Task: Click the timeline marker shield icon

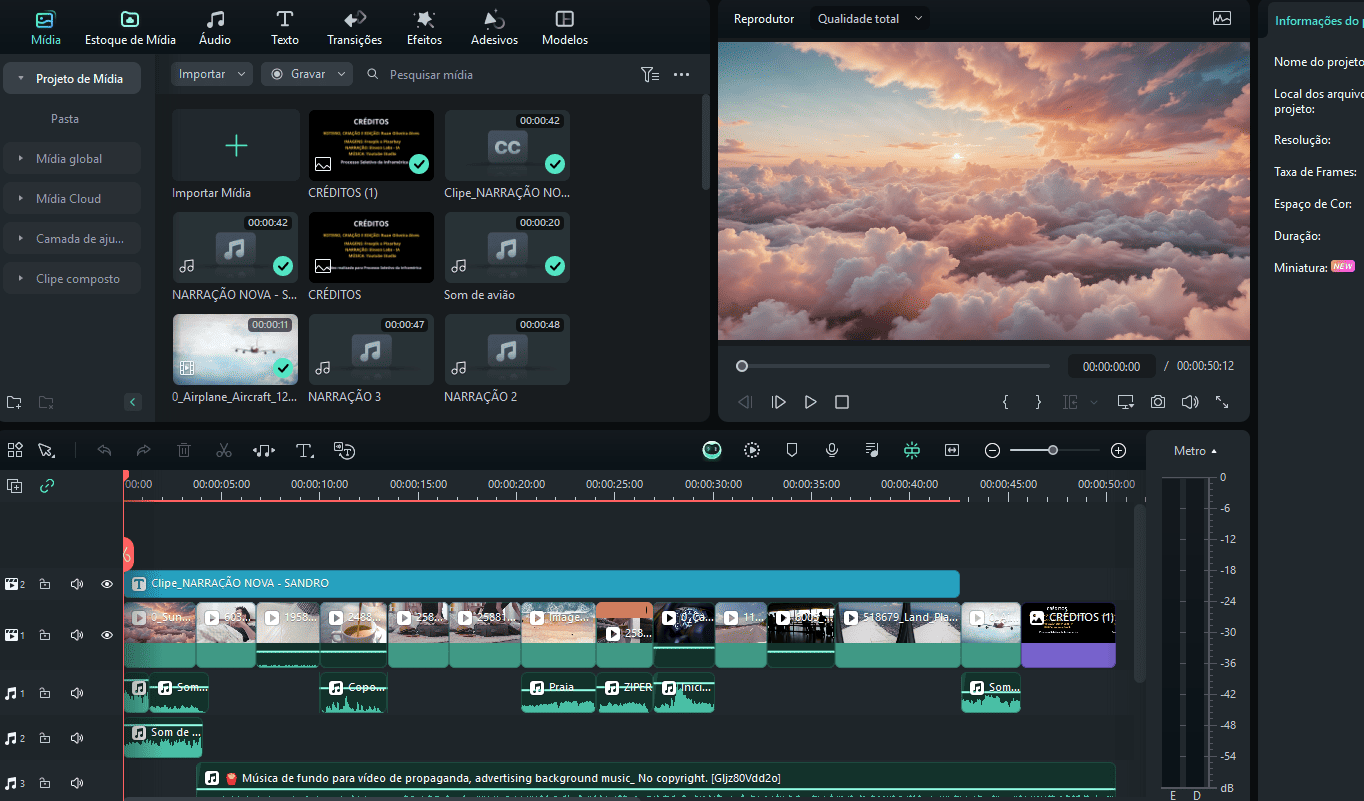Action: click(x=792, y=451)
